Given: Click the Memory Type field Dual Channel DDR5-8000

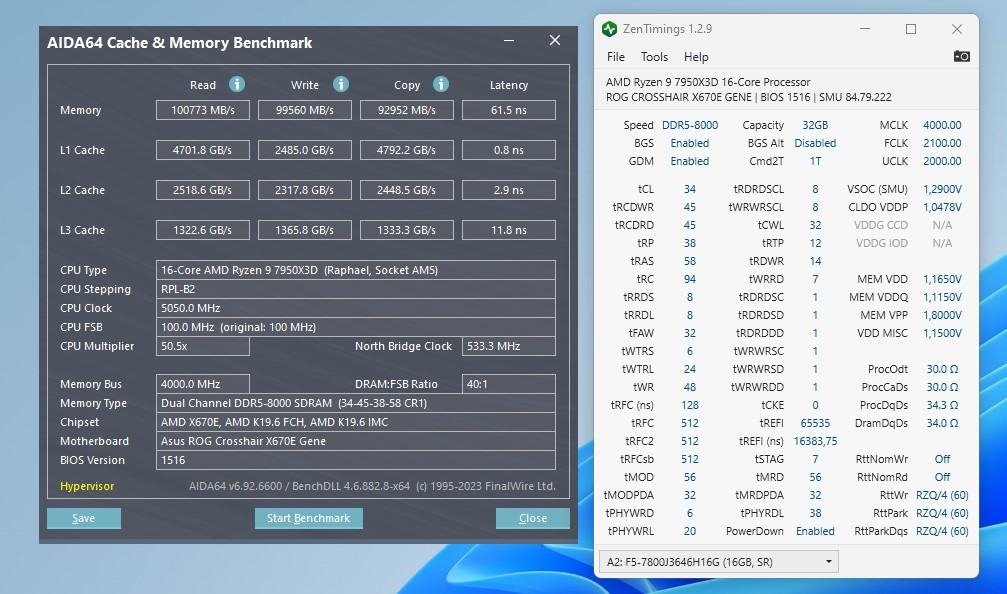Looking at the screenshot, I should [x=356, y=403].
